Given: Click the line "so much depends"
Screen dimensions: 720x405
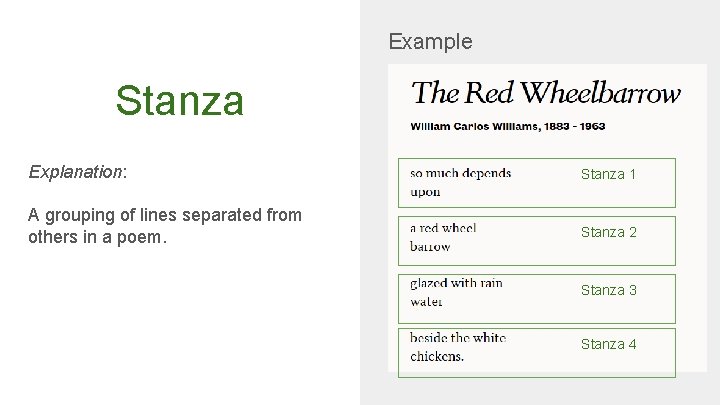Looking at the screenshot, I should tap(460, 173).
